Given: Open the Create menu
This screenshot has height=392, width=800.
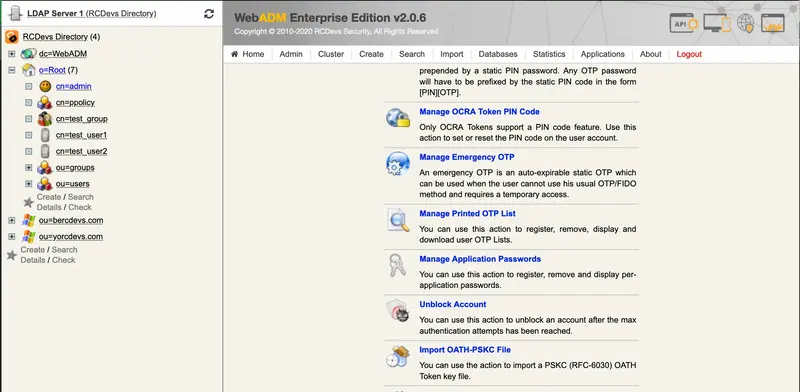Looking at the screenshot, I should click(371, 54).
